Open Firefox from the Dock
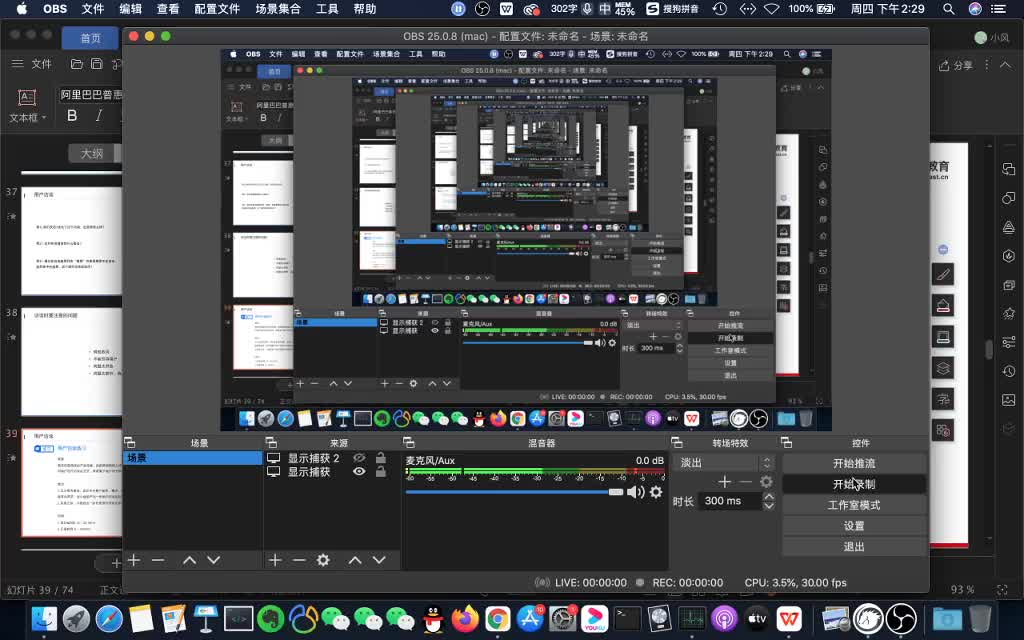The width and height of the screenshot is (1024, 640). (x=465, y=618)
